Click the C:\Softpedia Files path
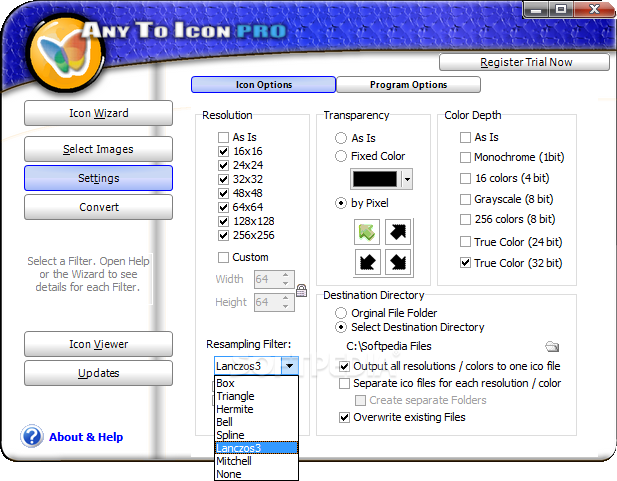Screen dimensions: 617x481 pos(389,346)
